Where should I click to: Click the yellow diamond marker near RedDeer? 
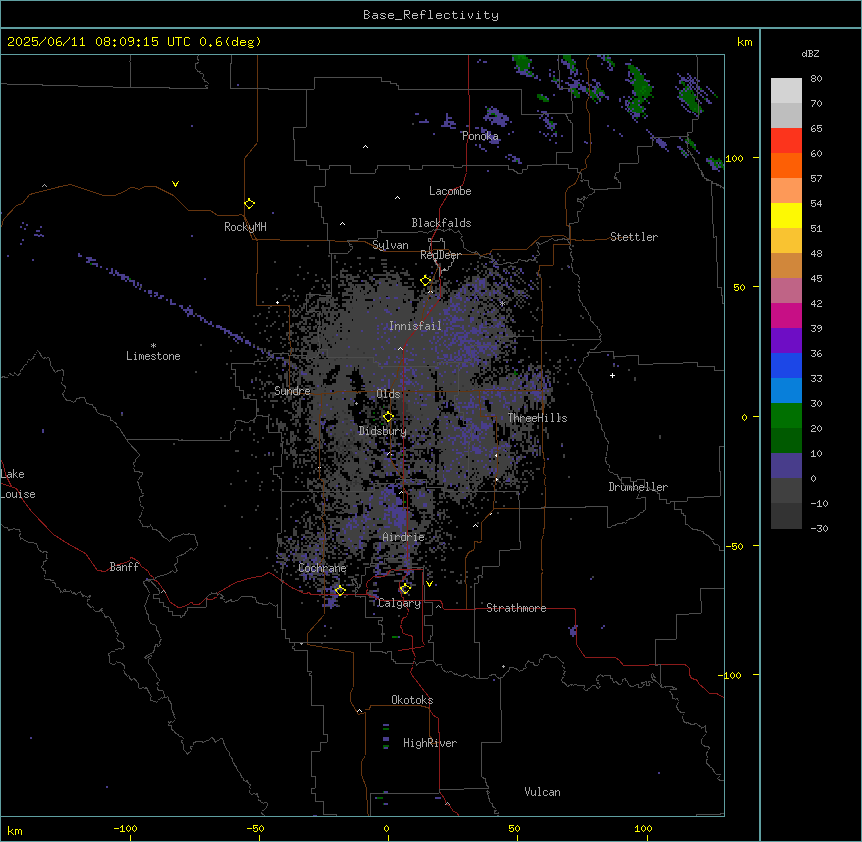coord(426,281)
